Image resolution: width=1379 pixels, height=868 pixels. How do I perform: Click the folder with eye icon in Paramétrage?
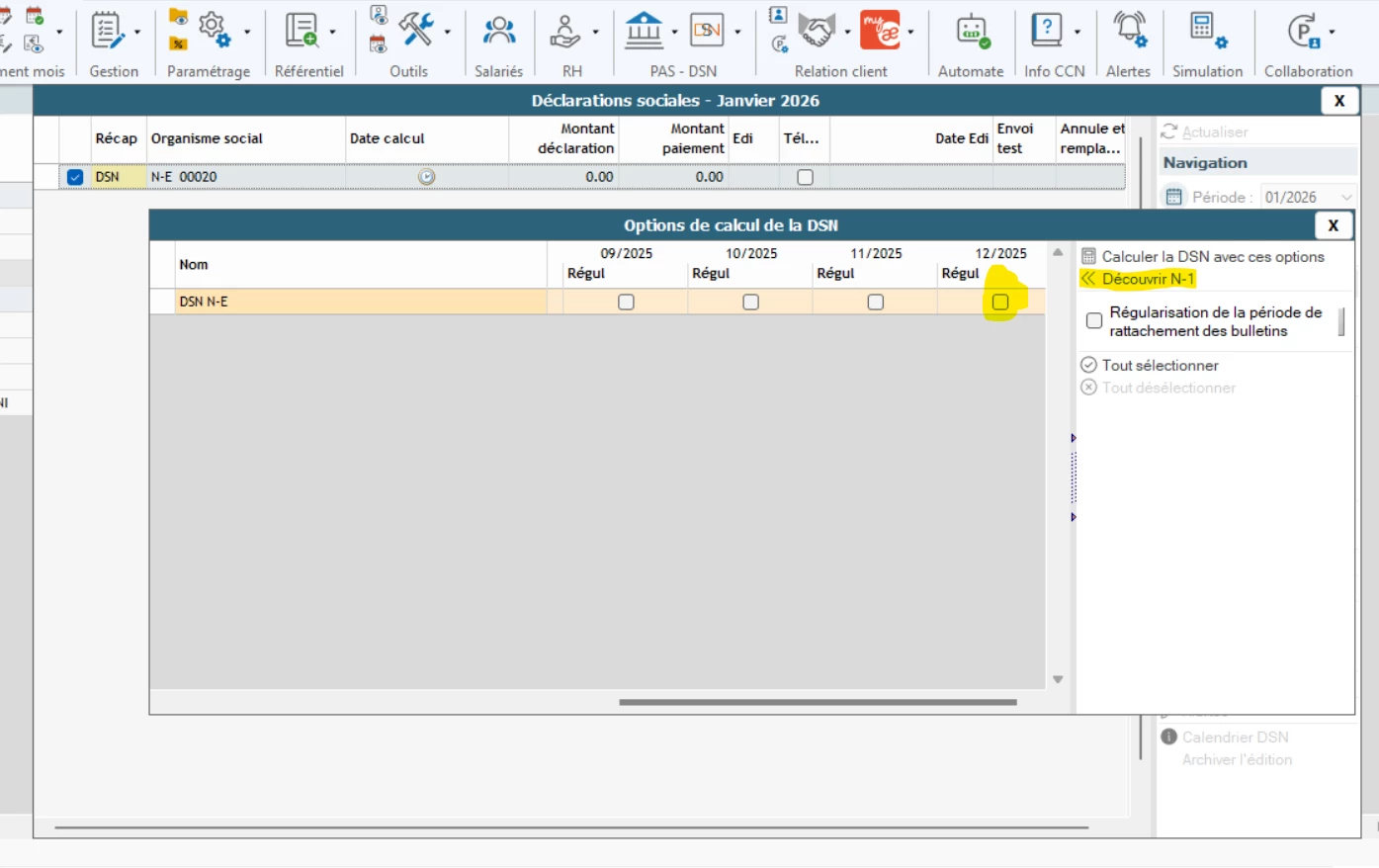[x=178, y=17]
